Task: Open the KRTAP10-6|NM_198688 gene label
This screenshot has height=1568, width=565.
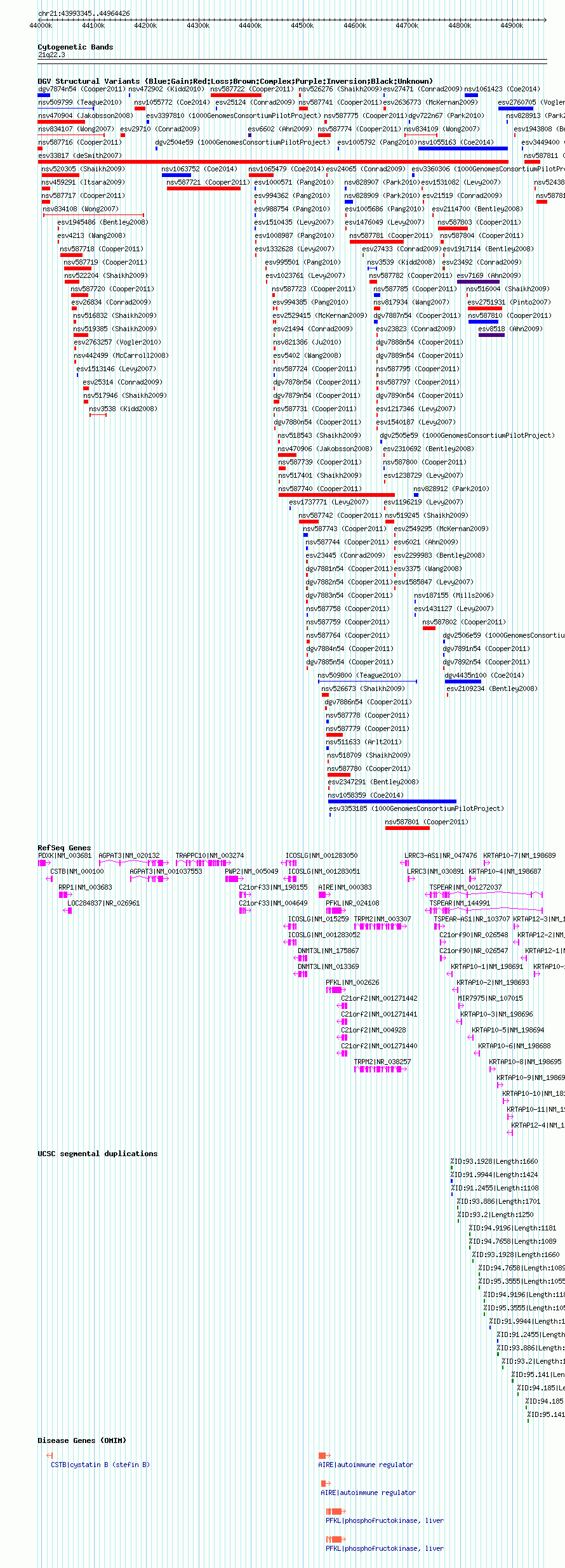Action: pyautogui.click(x=514, y=1046)
